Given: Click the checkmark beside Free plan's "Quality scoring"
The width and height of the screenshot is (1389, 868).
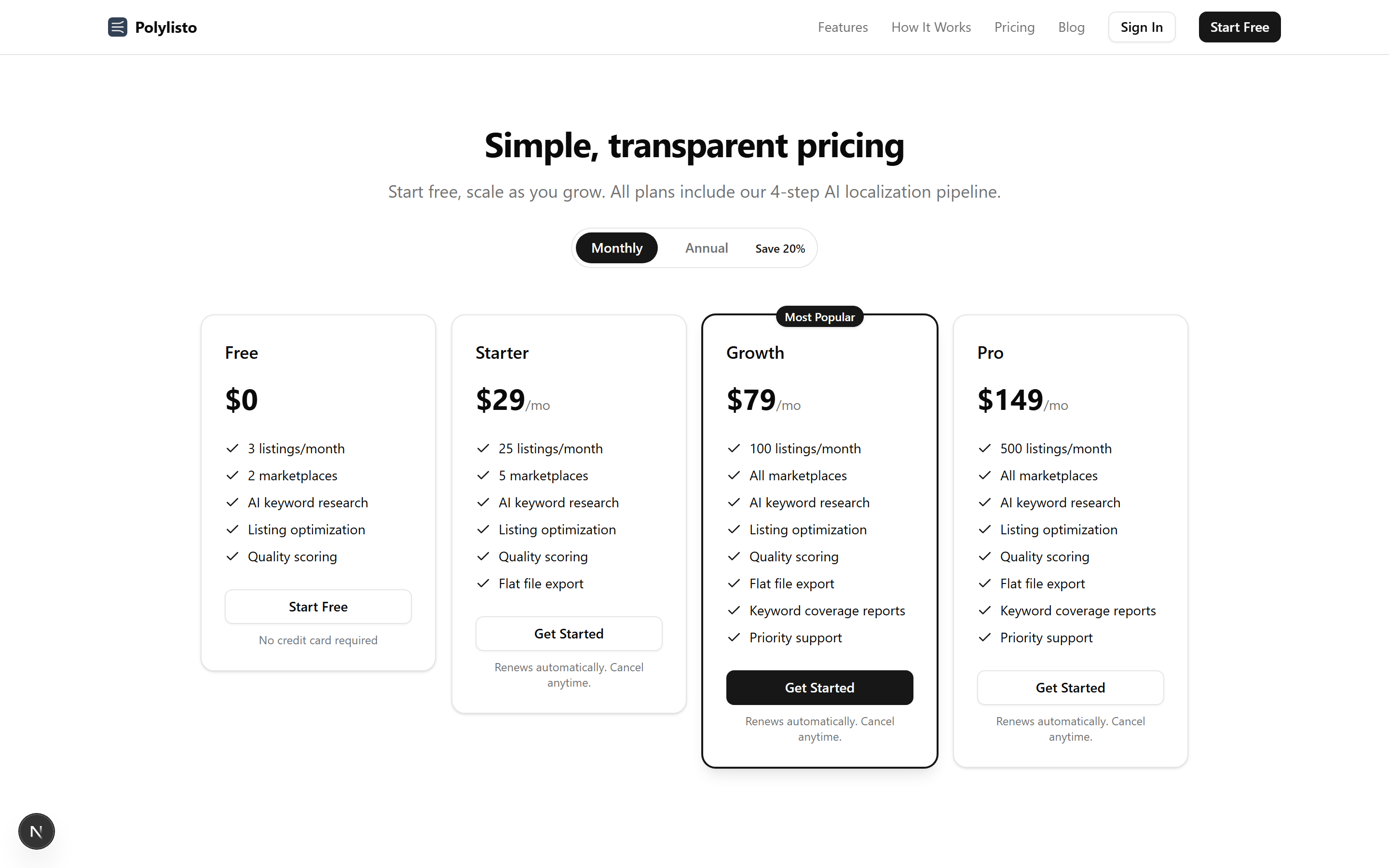Looking at the screenshot, I should click(x=233, y=556).
